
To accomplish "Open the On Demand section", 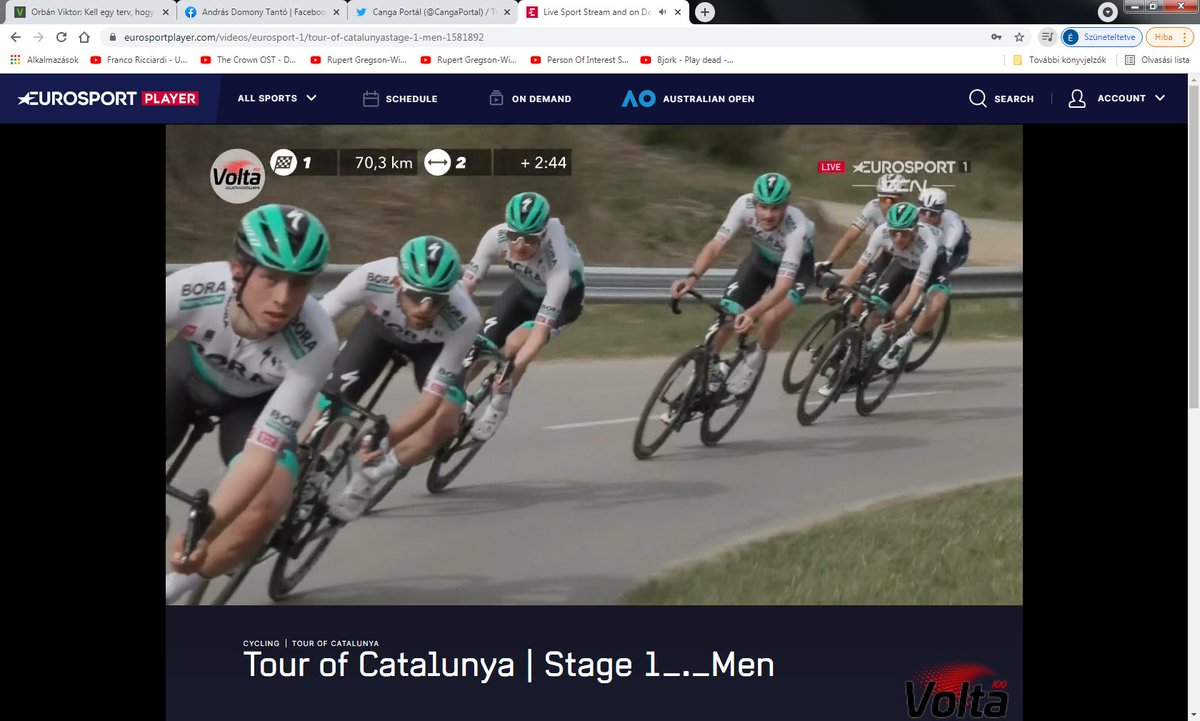I will 530,98.
